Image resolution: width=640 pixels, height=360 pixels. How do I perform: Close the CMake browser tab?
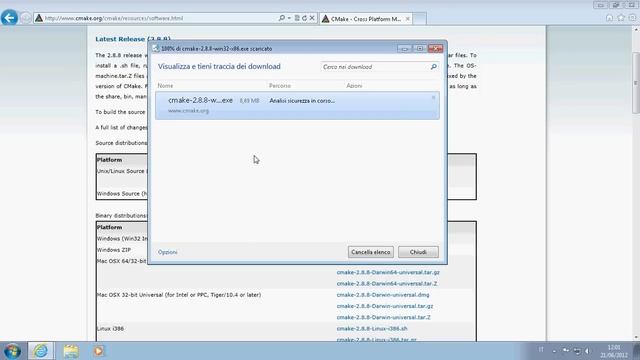coord(407,19)
